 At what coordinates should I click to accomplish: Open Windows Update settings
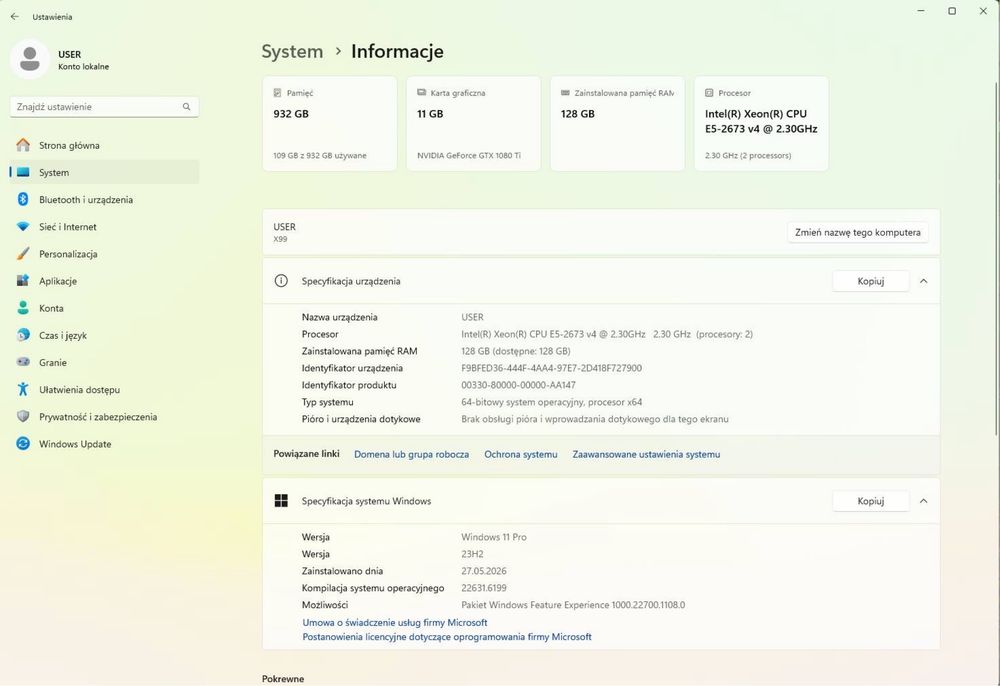point(104,444)
